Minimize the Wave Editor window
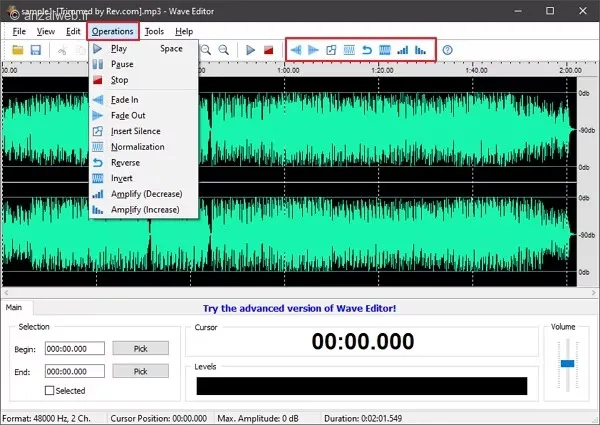 (517, 11)
